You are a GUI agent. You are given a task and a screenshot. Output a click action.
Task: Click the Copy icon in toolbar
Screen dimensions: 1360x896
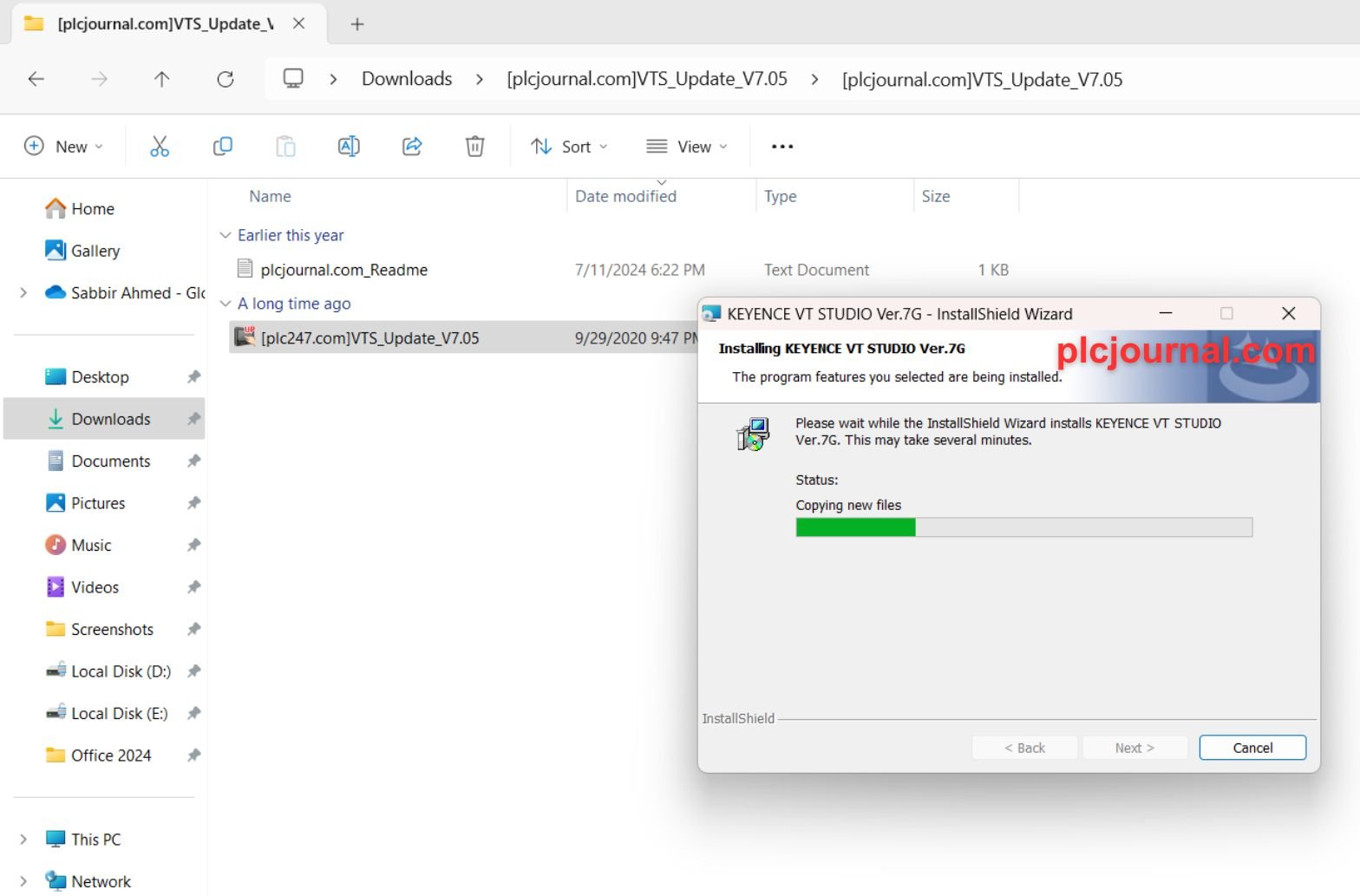coord(222,147)
